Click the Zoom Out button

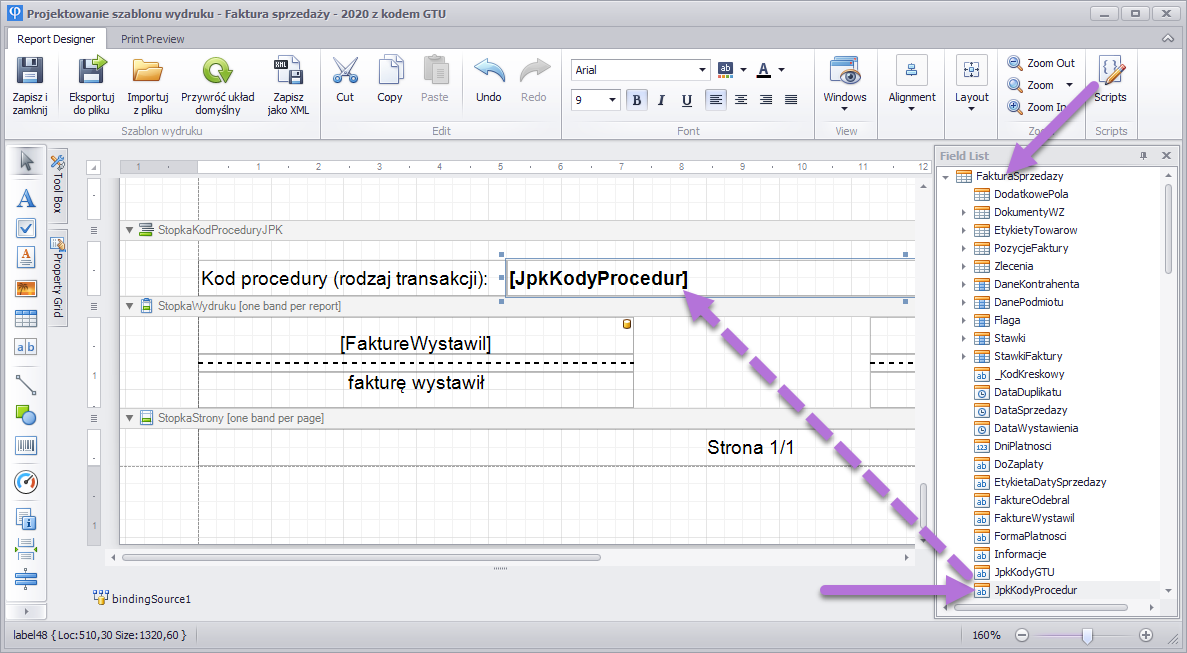click(1042, 63)
